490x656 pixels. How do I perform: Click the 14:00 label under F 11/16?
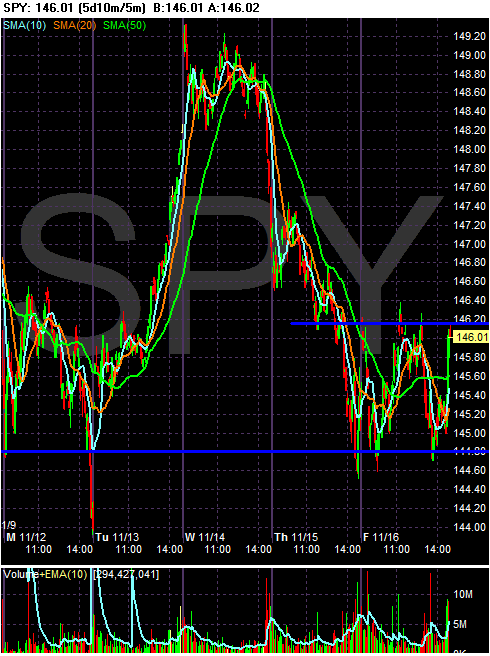click(438, 549)
